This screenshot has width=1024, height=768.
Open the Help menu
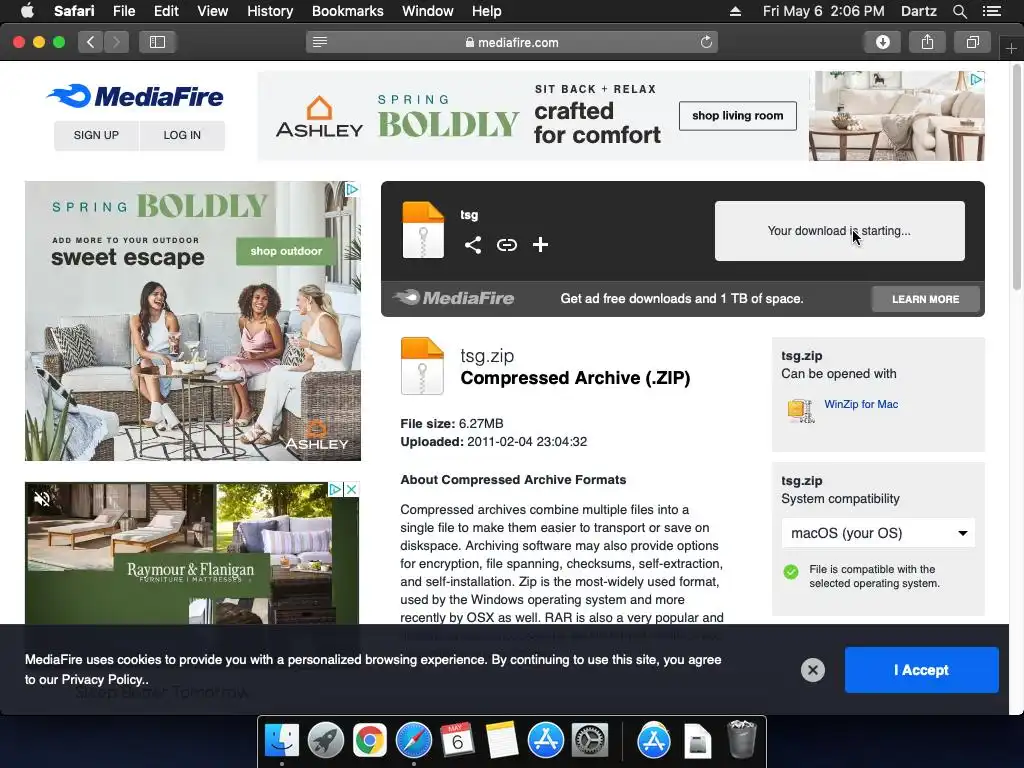[x=487, y=11]
